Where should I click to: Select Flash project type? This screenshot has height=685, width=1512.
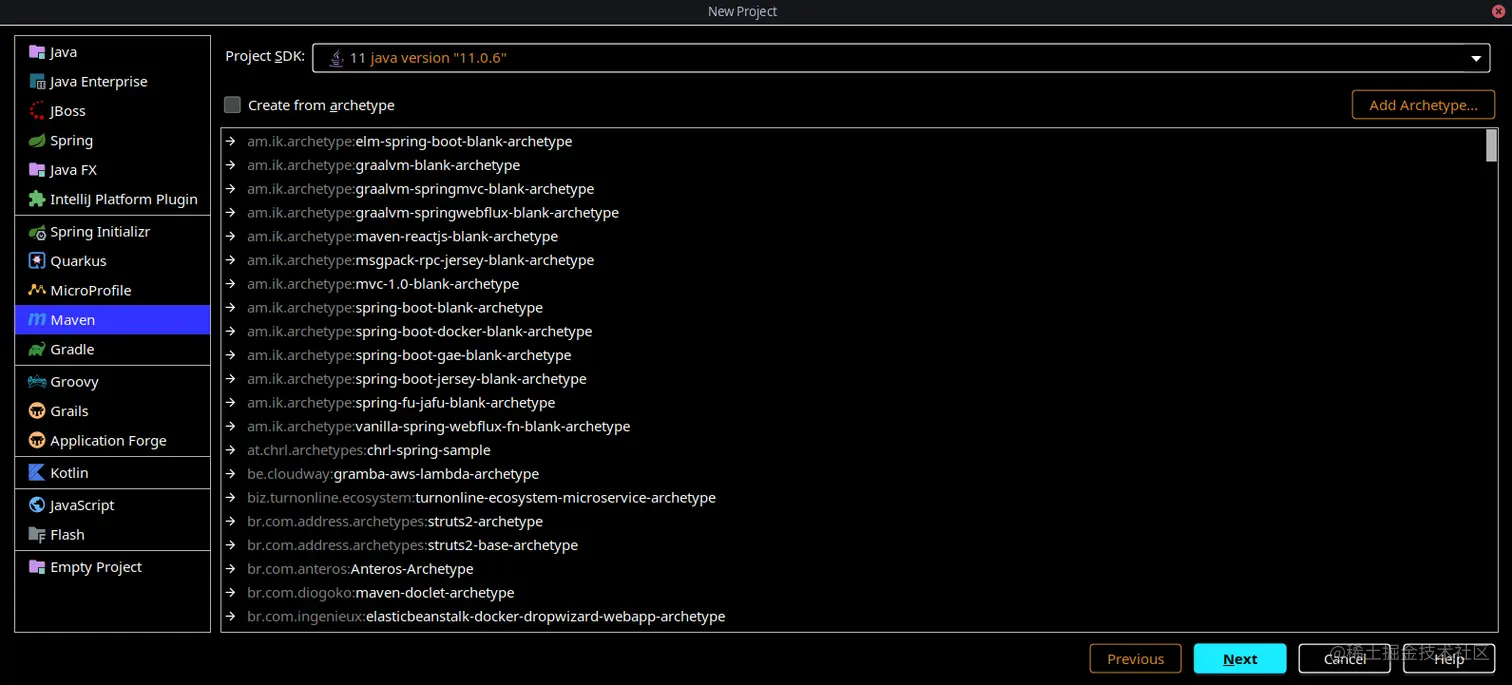113,535
